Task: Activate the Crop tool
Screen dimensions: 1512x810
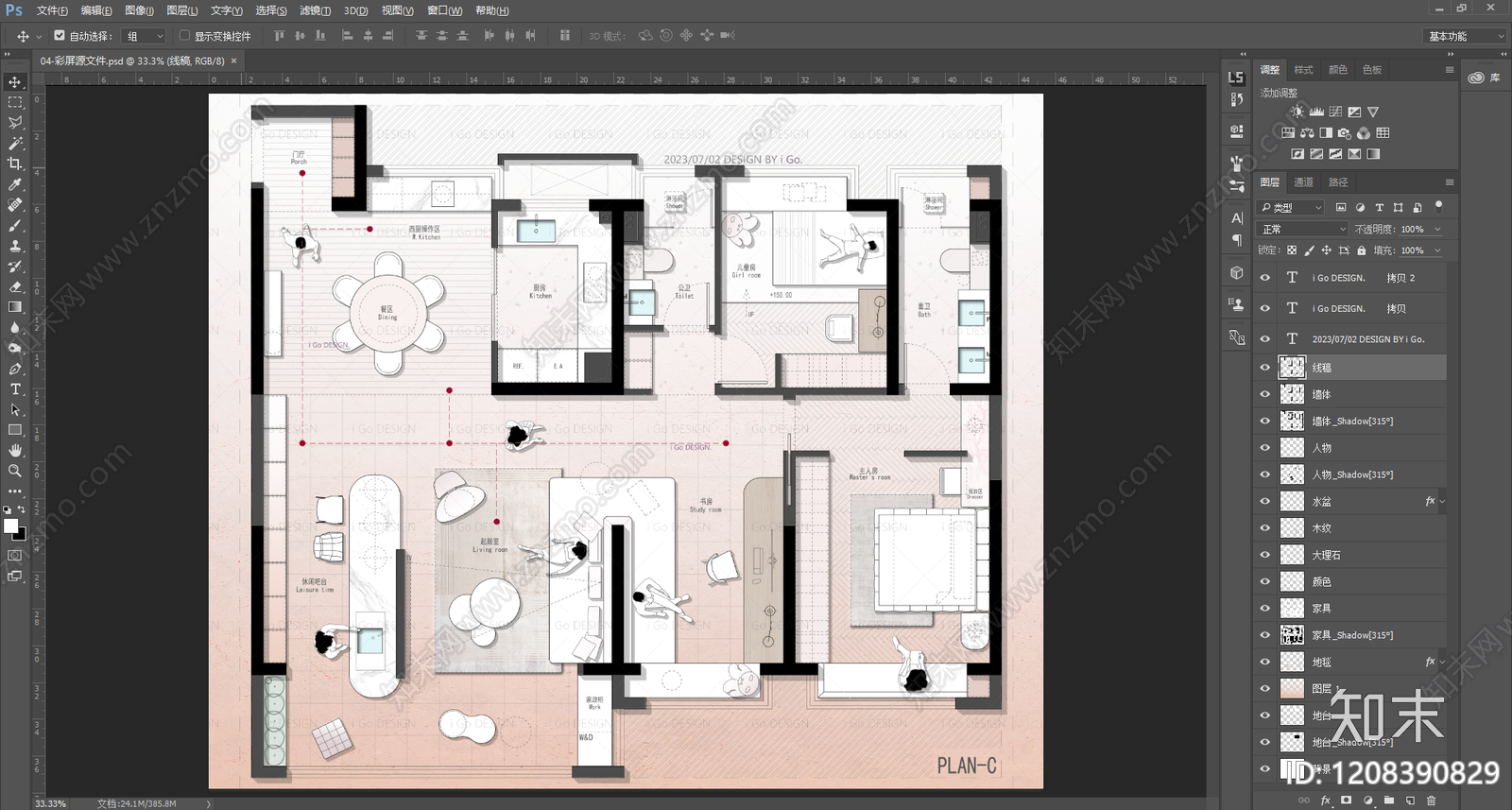Action: pyautogui.click(x=15, y=164)
